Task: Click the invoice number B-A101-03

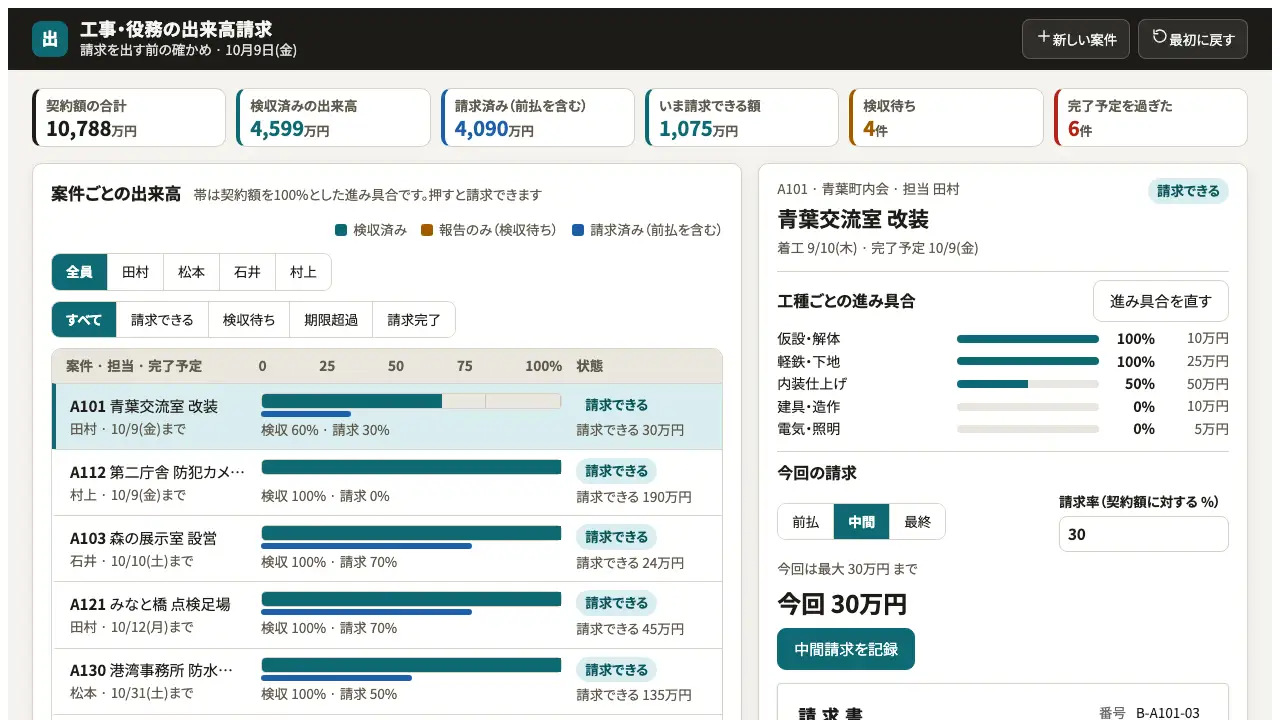Action: (x=1167, y=713)
